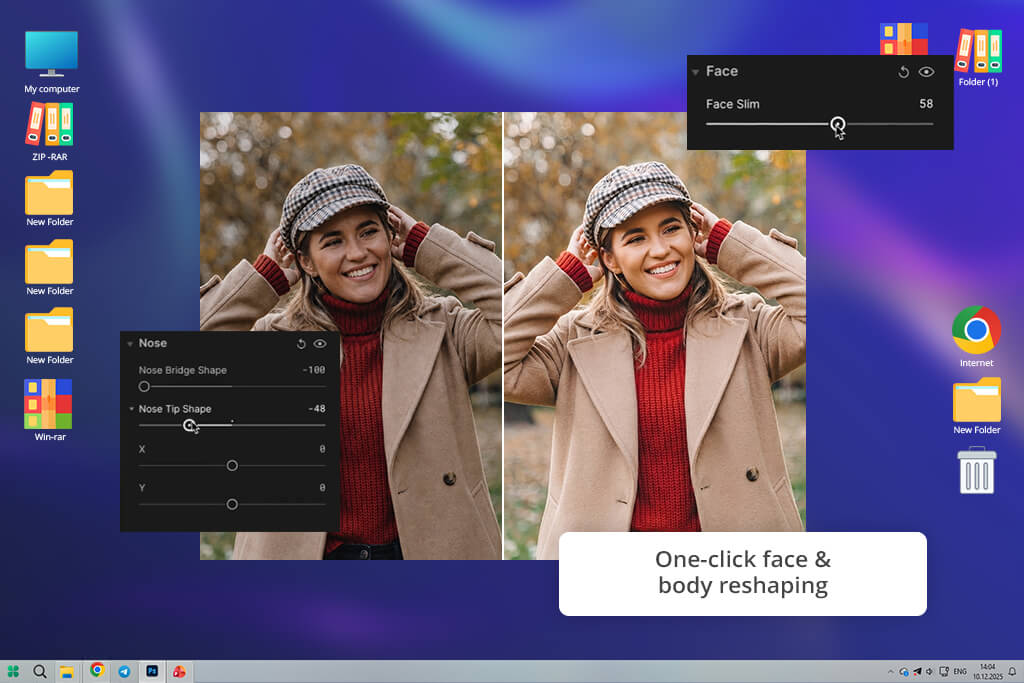Collapse the Nose panel section

click(x=130, y=343)
